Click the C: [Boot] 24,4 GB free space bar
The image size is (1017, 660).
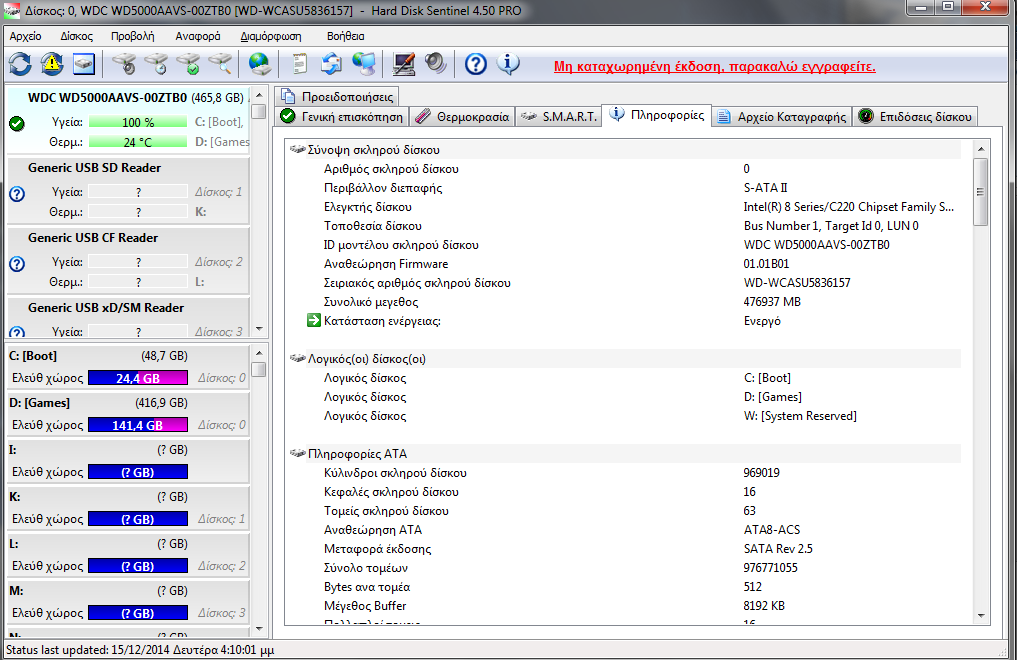tap(138, 378)
